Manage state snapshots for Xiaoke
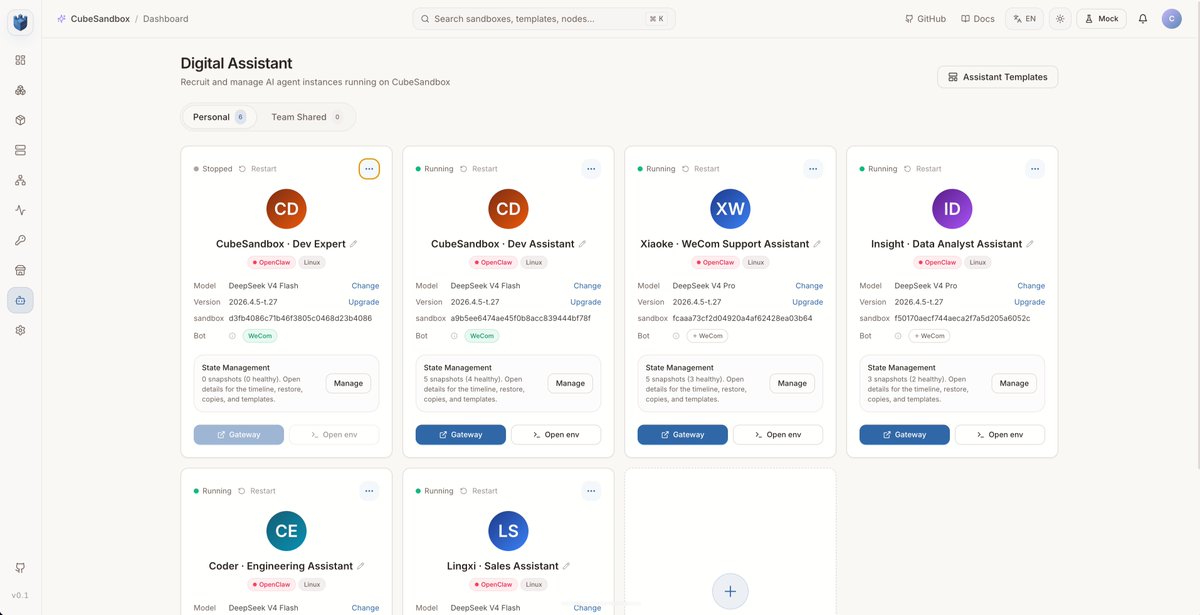This screenshot has height=615, width=1200. (x=792, y=383)
